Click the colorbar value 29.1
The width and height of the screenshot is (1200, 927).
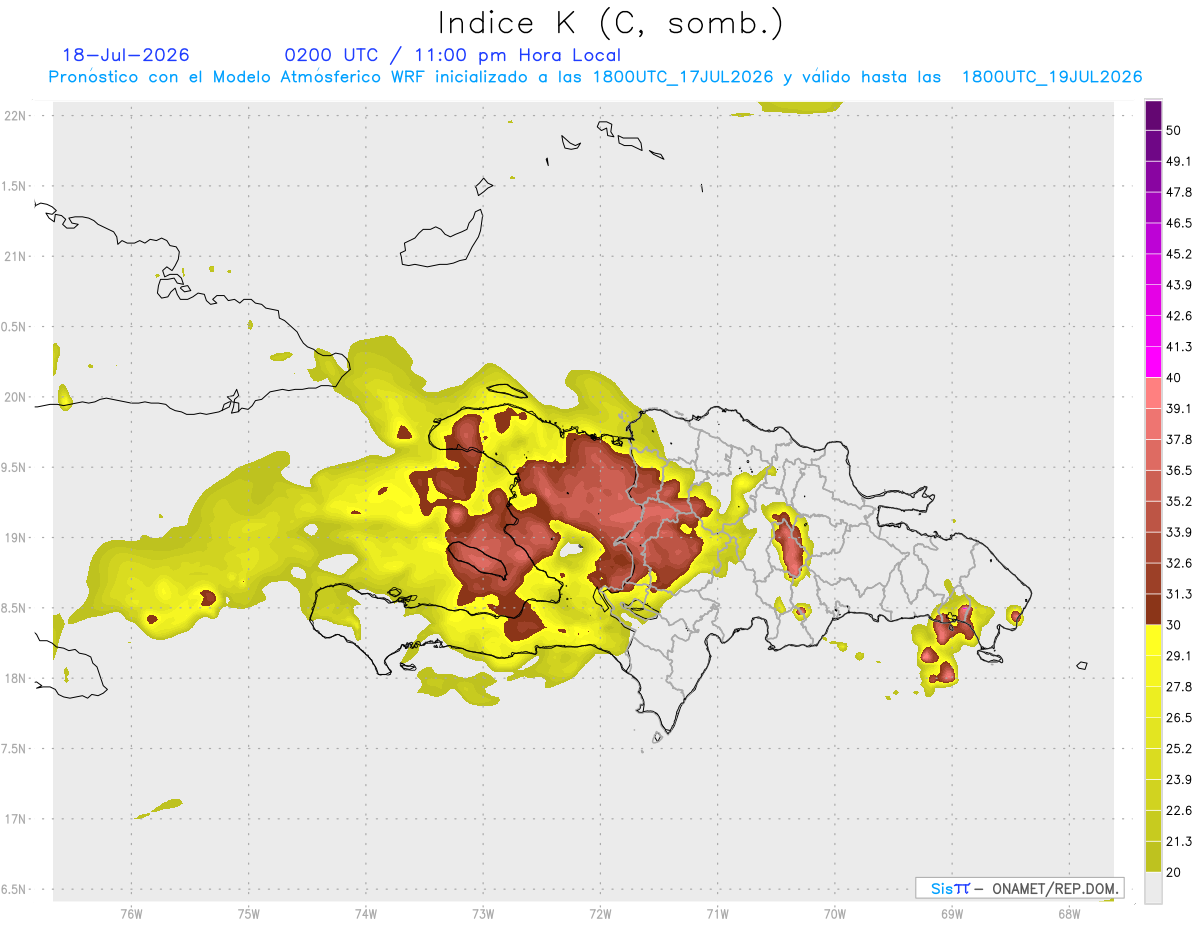click(x=1179, y=656)
